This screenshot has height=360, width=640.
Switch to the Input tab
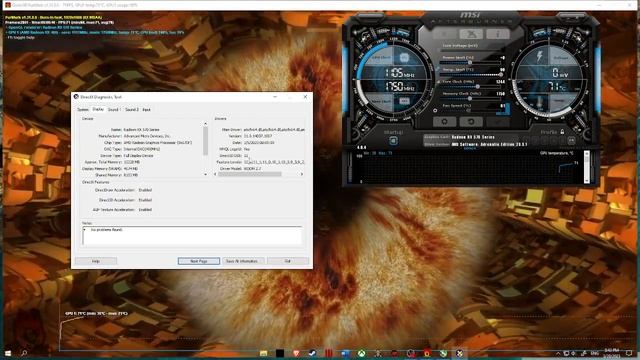[147, 109]
